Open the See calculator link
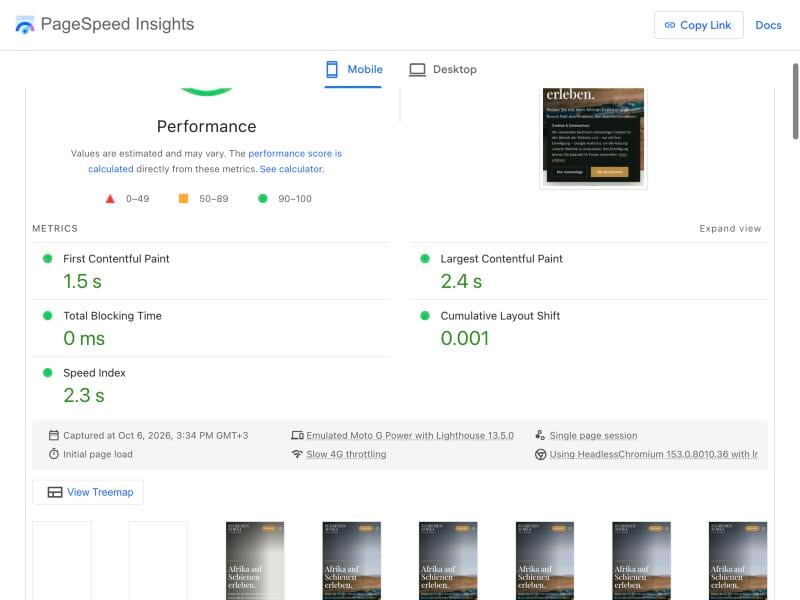Image resolution: width=800 pixels, height=600 pixels. click(292, 169)
